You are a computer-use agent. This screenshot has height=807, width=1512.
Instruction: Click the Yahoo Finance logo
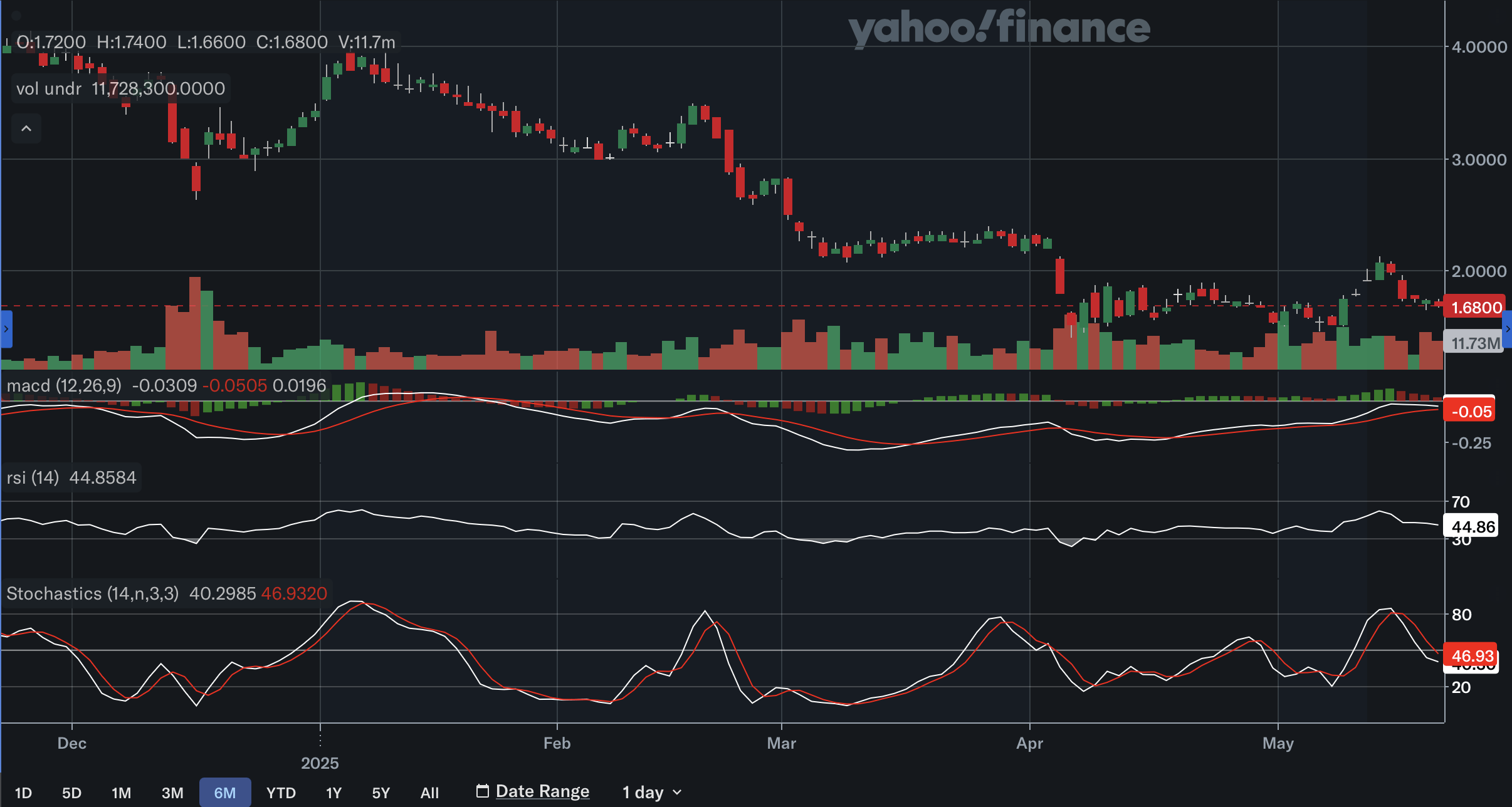(x=999, y=28)
